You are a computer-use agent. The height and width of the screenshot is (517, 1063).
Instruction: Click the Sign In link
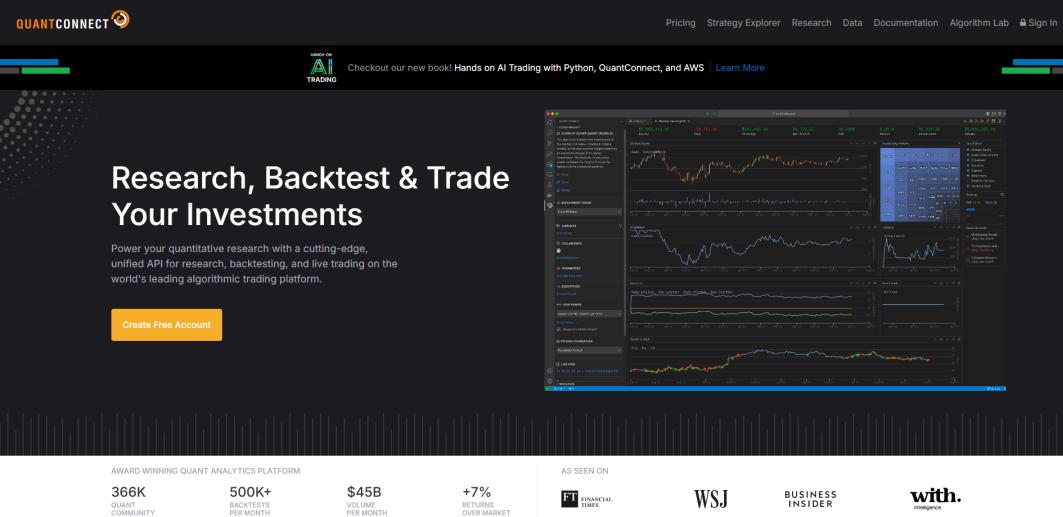1038,22
